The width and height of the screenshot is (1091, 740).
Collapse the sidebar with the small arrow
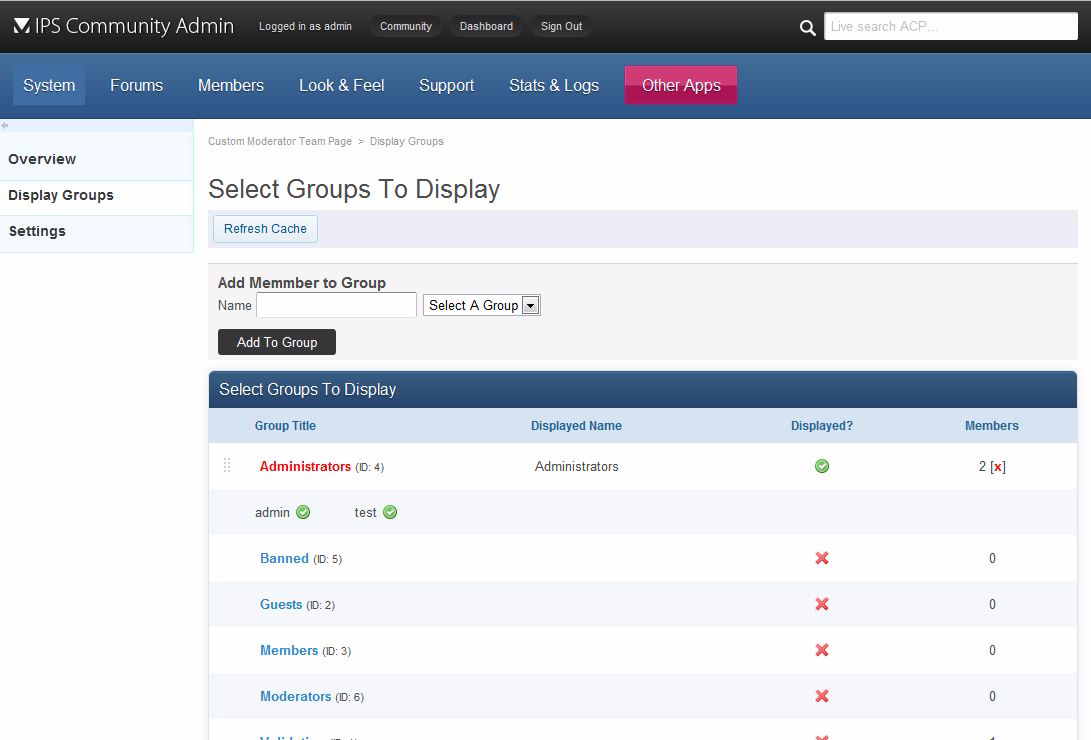click(5, 126)
